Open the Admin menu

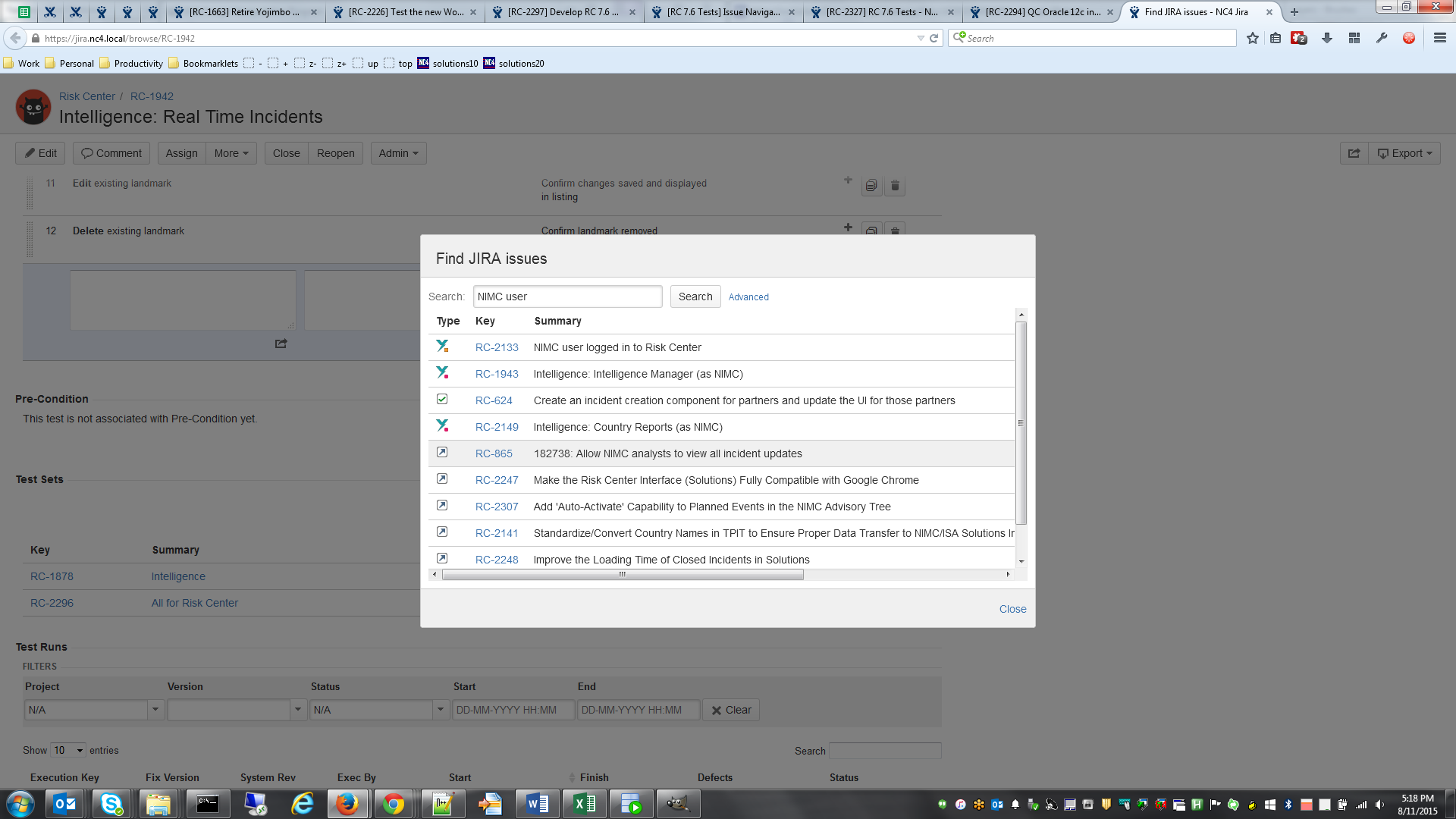[x=397, y=152]
